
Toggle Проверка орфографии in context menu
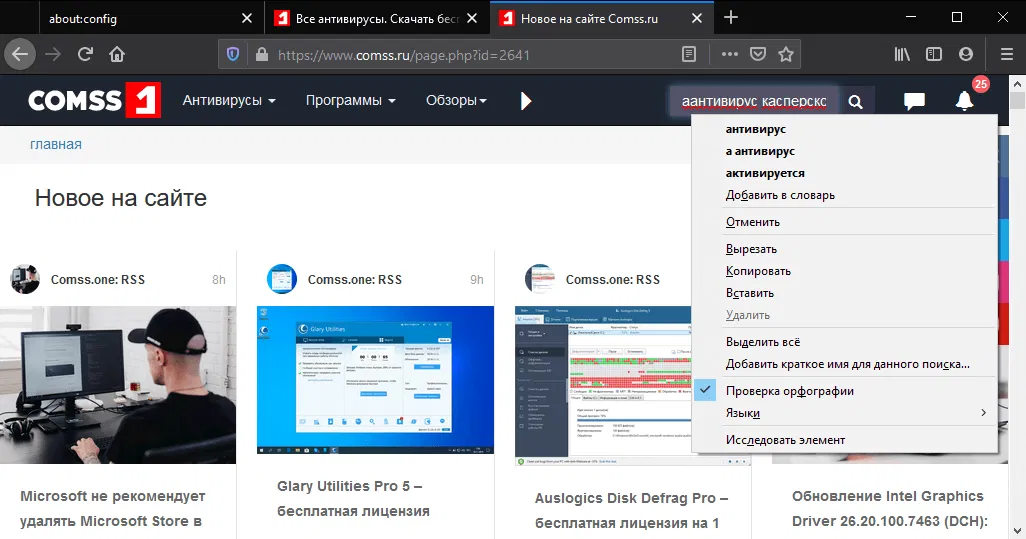tap(845, 391)
